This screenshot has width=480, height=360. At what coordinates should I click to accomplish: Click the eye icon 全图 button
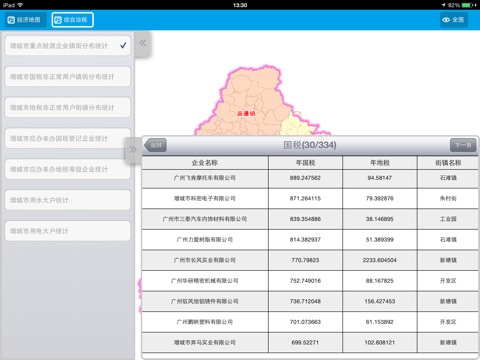point(453,20)
